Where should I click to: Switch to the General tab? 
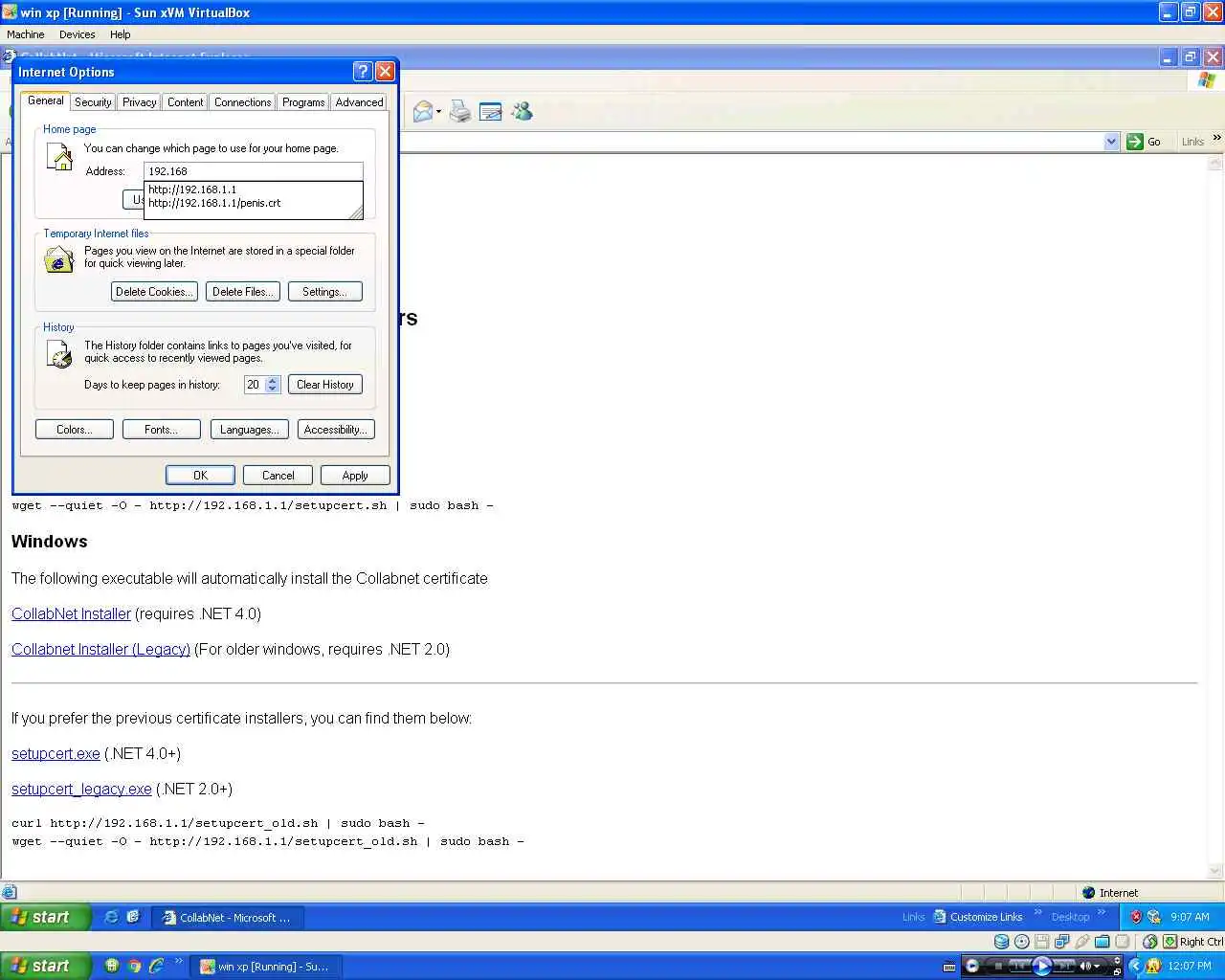[45, 100]
